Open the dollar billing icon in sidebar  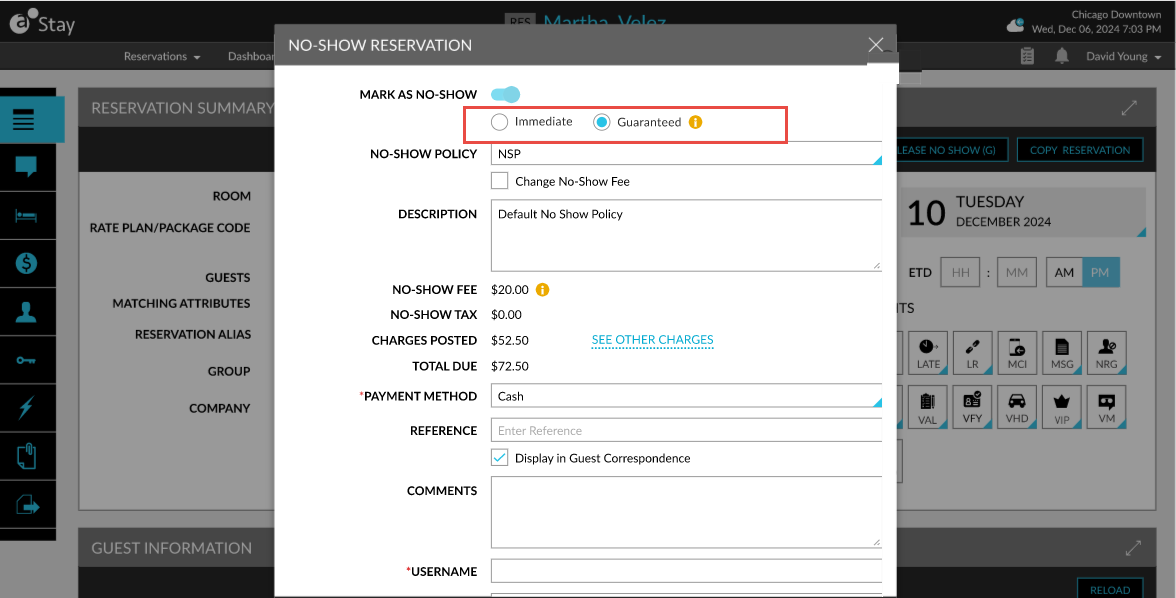click(x=26, y=263)
